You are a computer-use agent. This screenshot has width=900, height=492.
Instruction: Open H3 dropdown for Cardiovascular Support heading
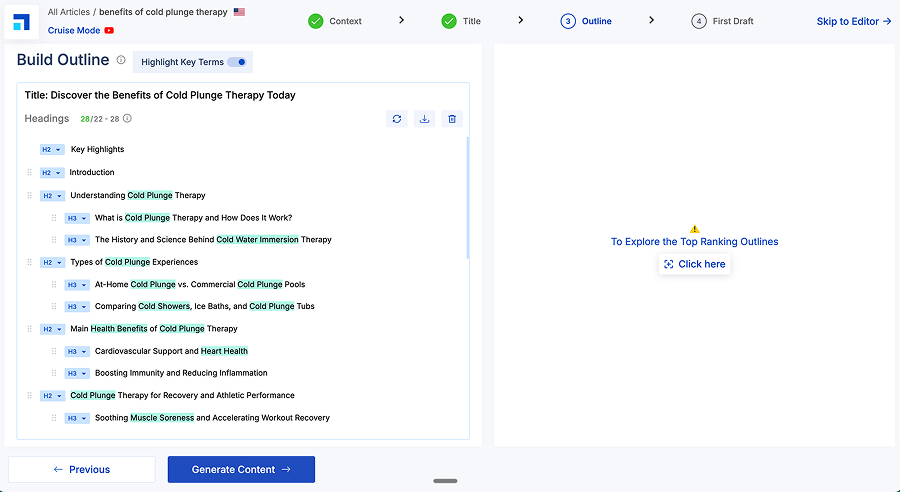pyautogui.click(x=76, y=351)
